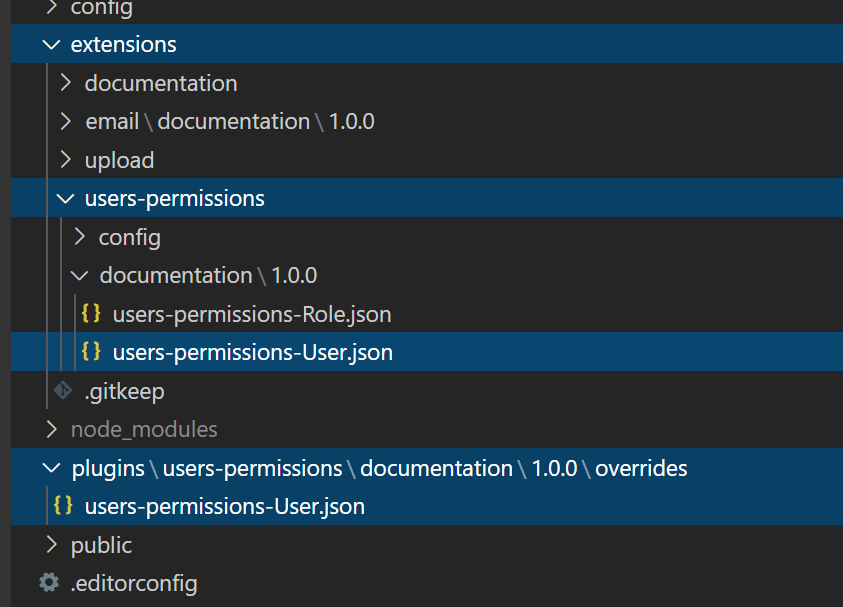This screenshot has width=843, height=607.
Task: Click the folder arrow next to public
Action: pos(50,545)
